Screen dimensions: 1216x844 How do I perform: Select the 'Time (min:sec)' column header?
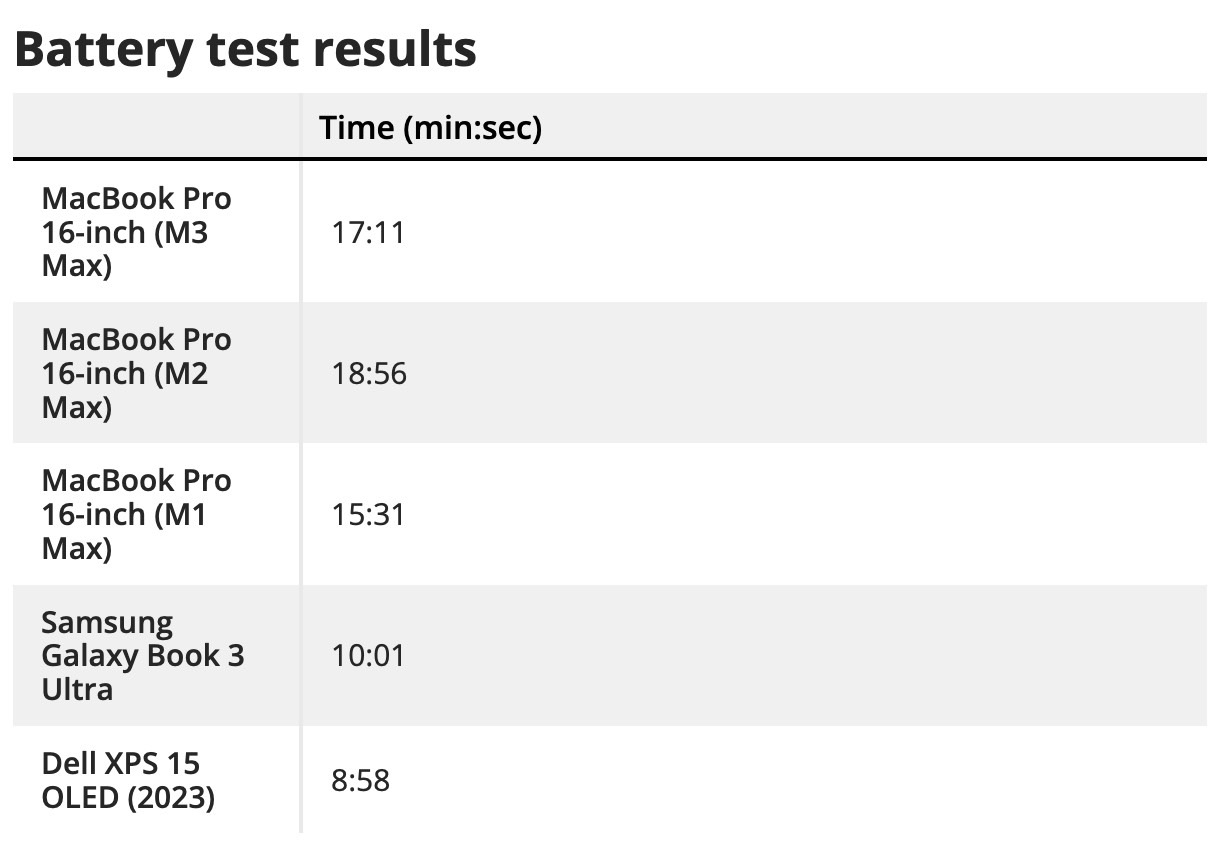(431, 127)
